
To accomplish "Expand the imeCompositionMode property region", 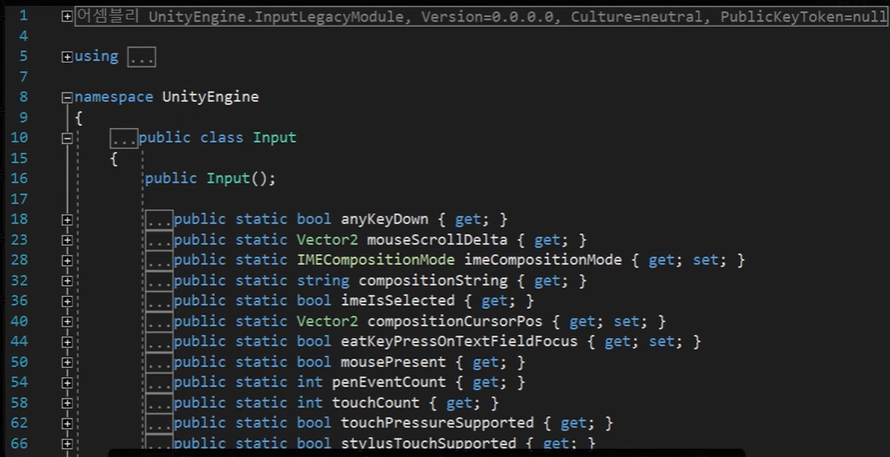I will coord(67,261).
